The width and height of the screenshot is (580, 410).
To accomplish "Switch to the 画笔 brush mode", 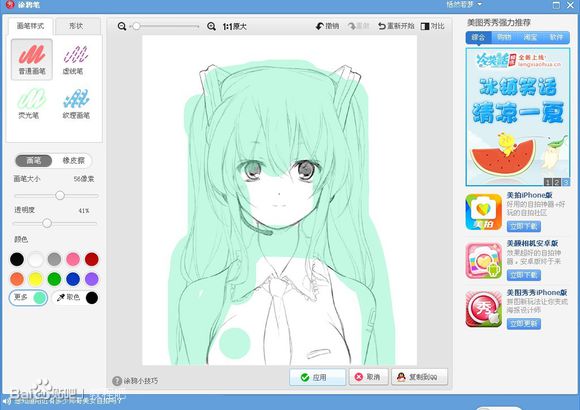I will [x=34, y=161].
